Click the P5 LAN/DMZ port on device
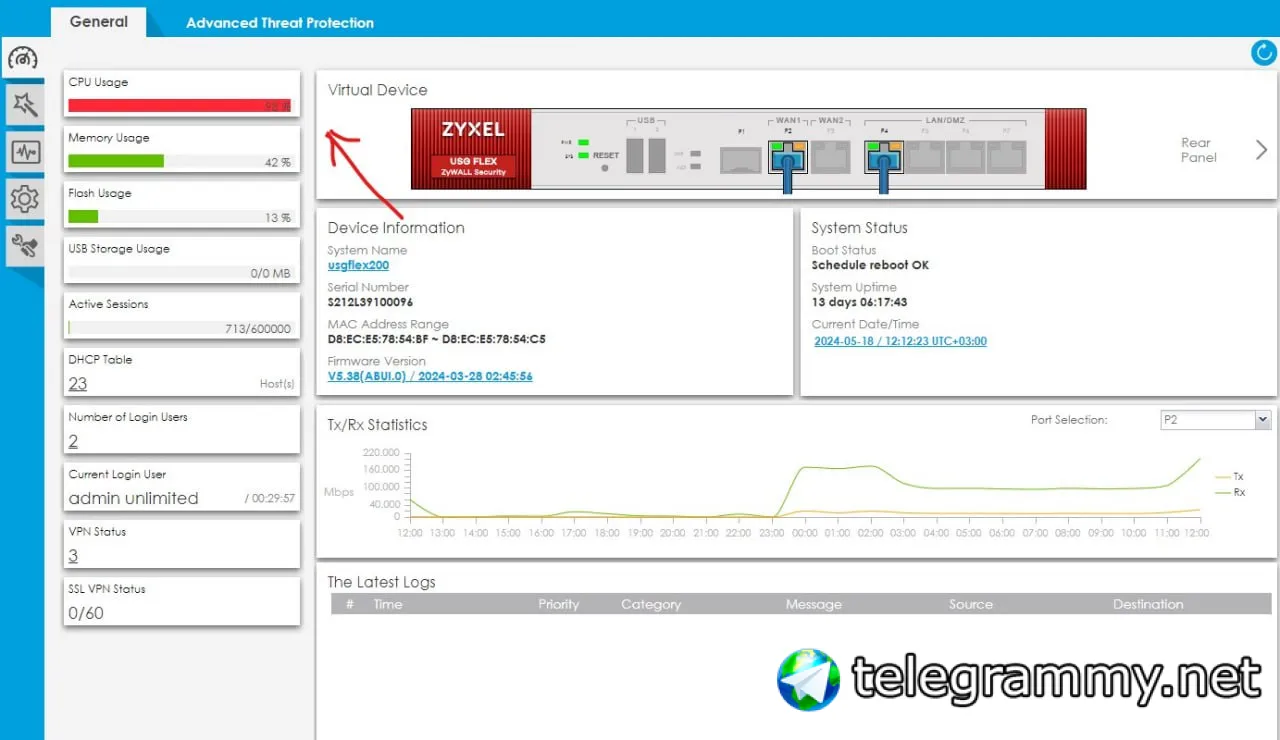Viewport: 1280px width, 740px height. pos(925,157)
